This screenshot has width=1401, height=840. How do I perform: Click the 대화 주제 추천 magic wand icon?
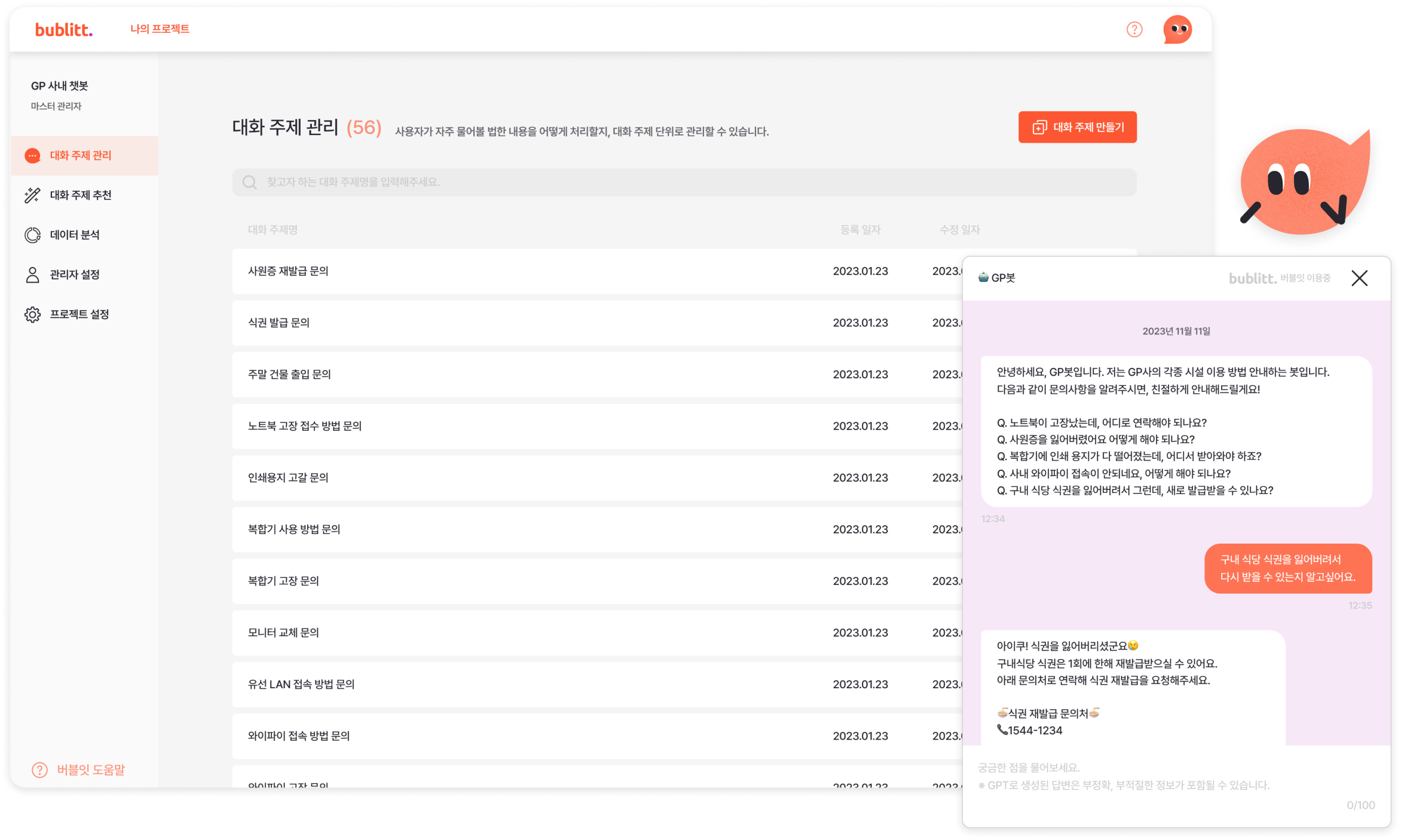32,195
